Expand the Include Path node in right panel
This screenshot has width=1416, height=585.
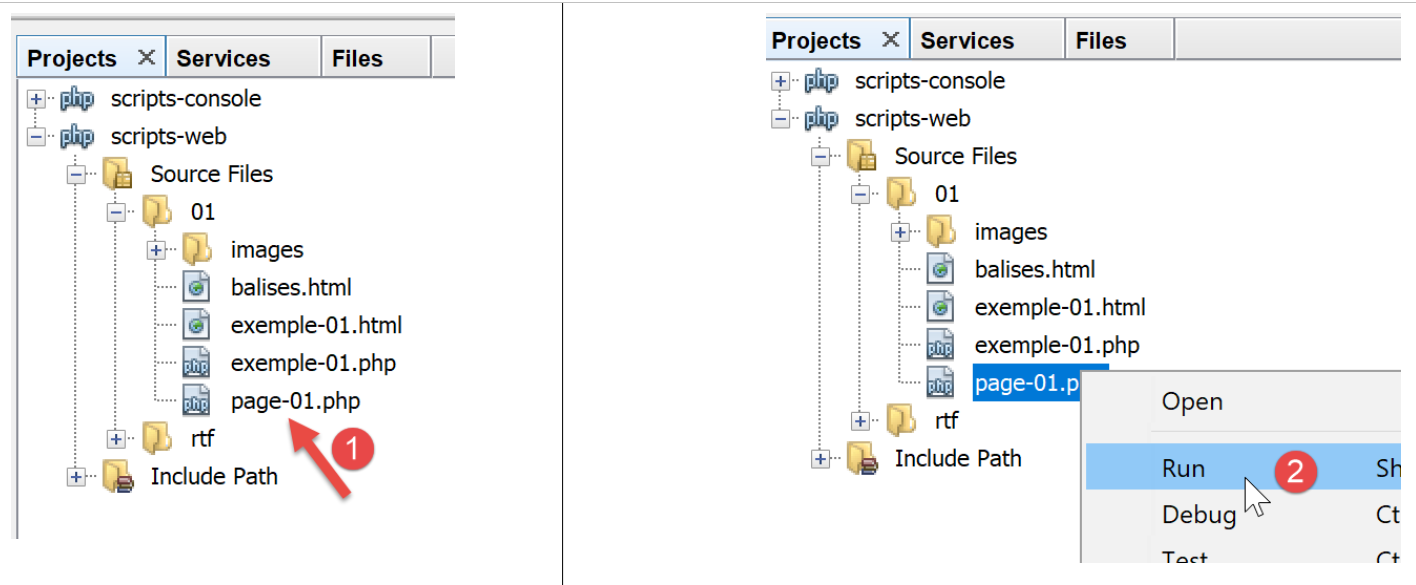(x=821, y=459)
